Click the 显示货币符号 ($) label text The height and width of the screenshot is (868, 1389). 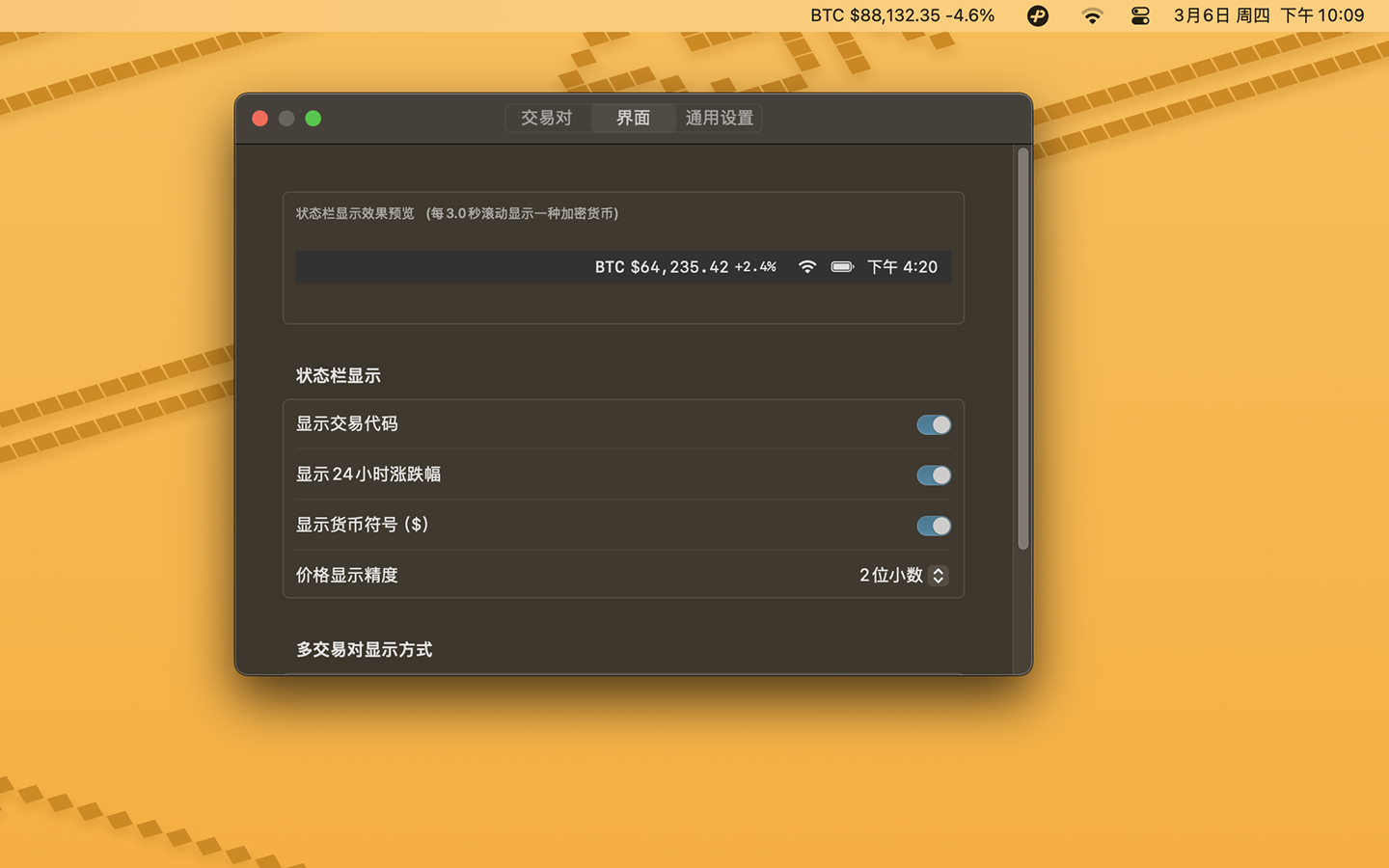[362, 525]
